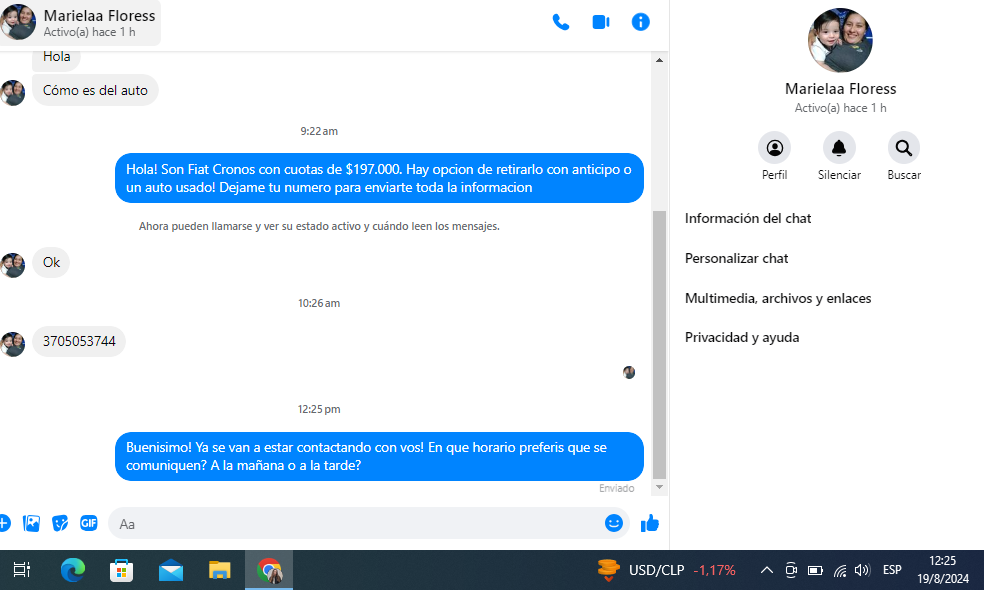984x590 pixels.
Task: Click sender avatar beside 3705053744 message
Action: [13, 344]
